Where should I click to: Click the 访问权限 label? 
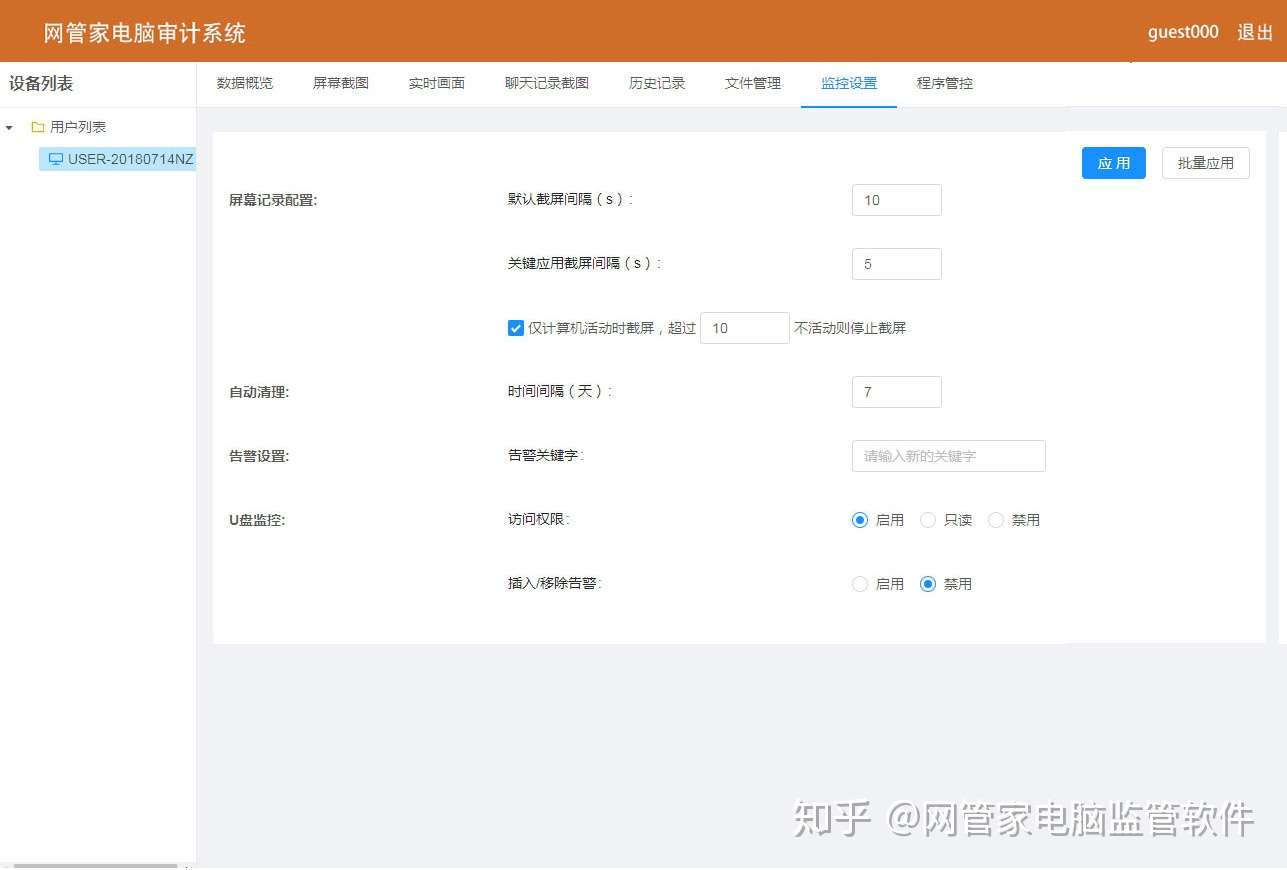pyautogui.click(x=539, y=519)
